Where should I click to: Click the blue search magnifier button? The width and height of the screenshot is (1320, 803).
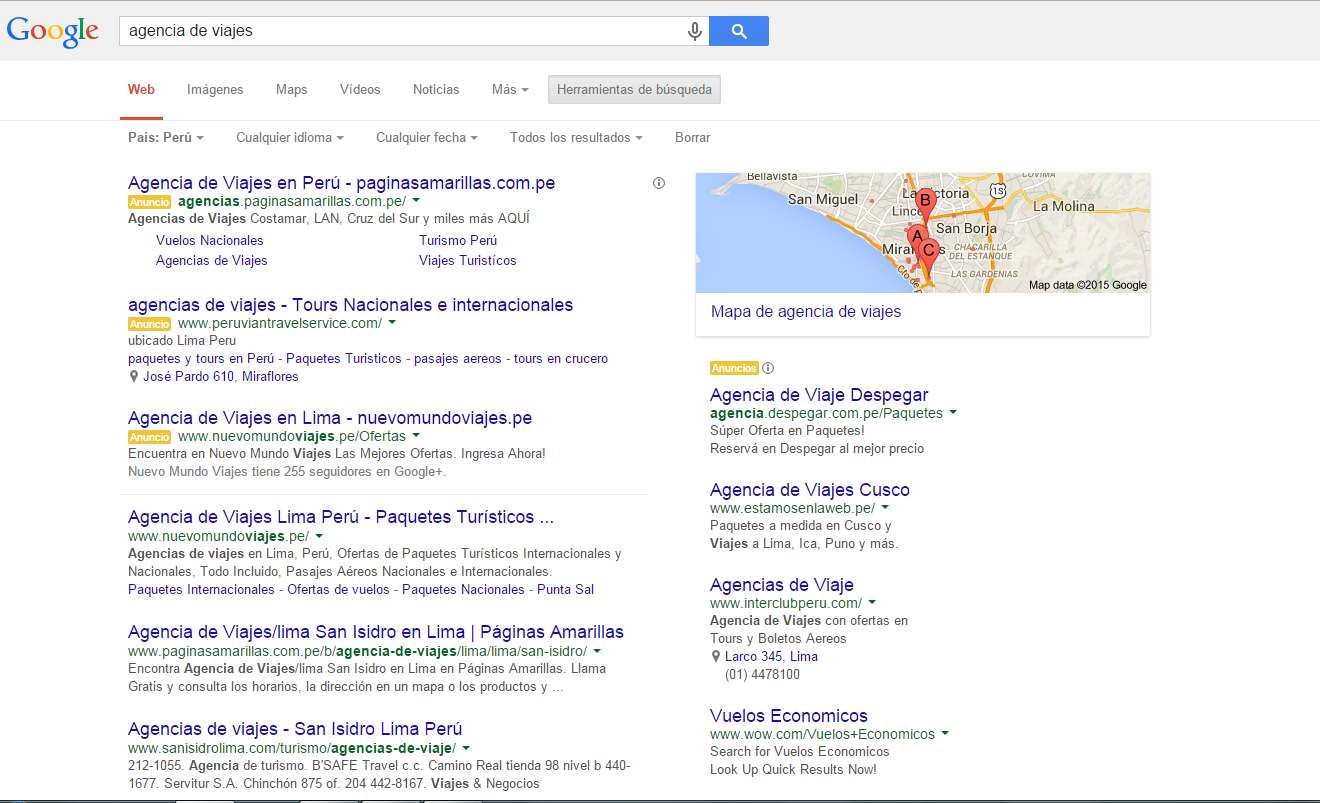pyautogui.click(x=739, y=31)
